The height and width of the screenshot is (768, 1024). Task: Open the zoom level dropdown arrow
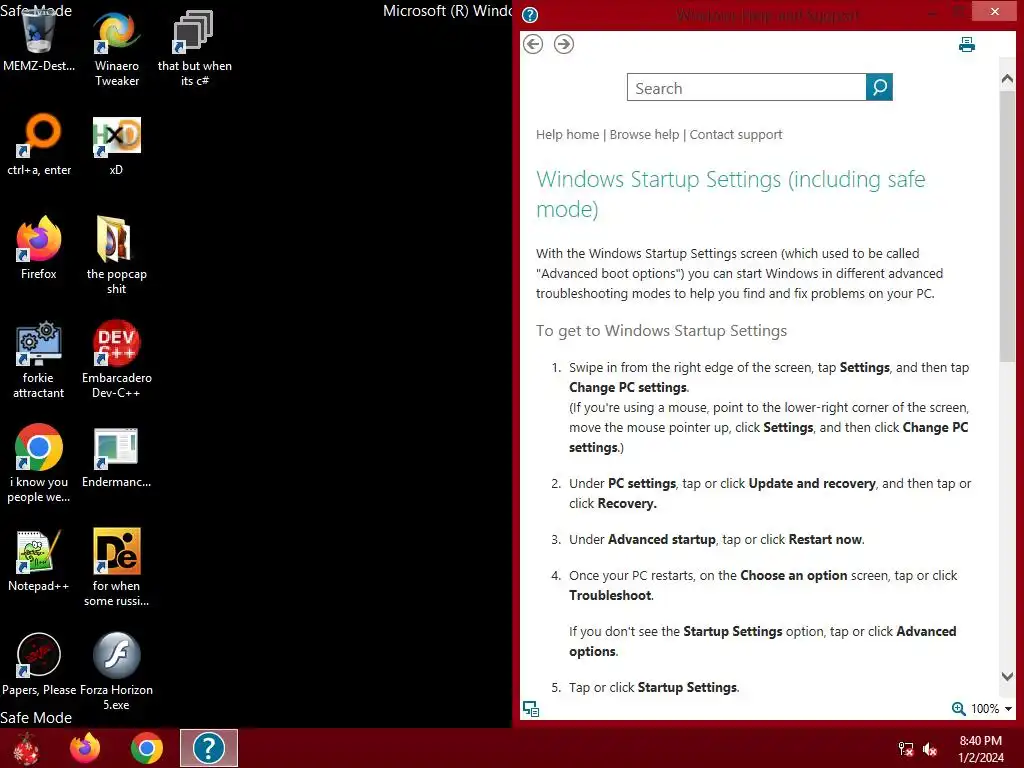click(1008, 709)
